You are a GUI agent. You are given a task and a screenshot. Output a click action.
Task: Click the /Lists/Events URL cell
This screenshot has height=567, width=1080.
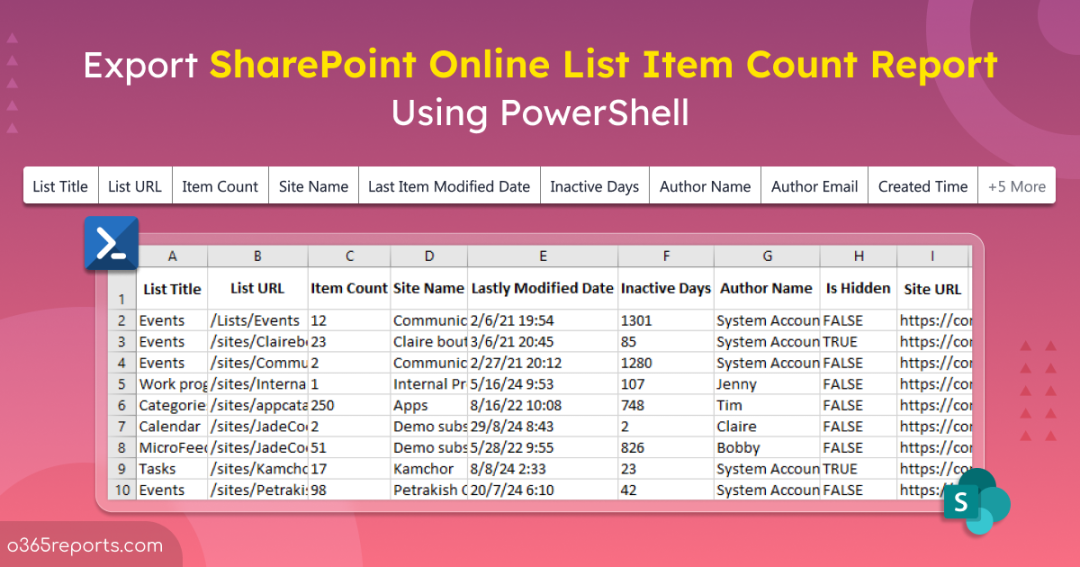[256, 321]
